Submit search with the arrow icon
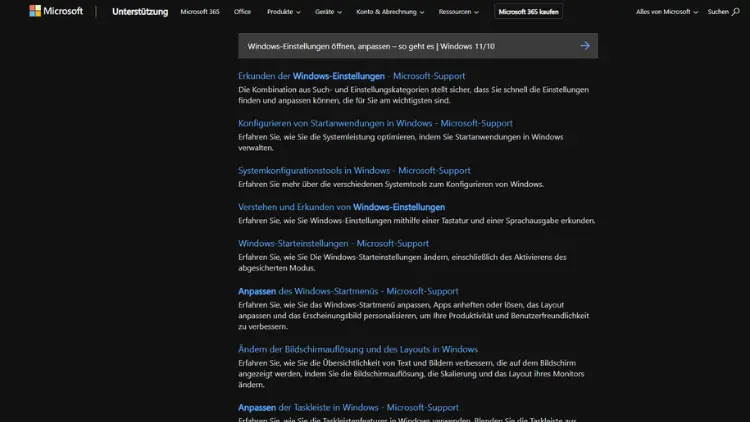Viewport: 750px width, 422px height. [x=585, y=46]
